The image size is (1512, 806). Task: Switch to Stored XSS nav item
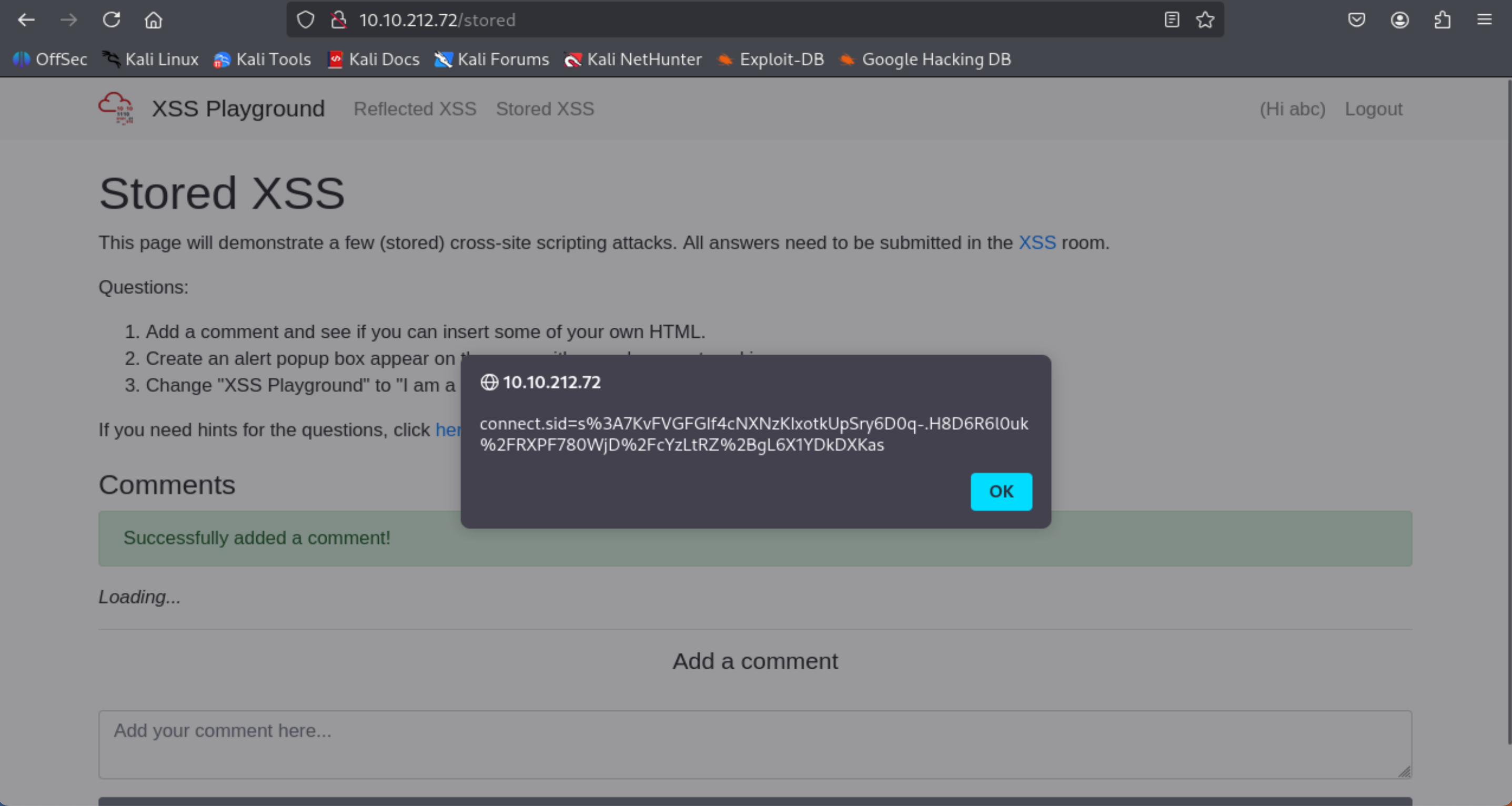(x=545, y=109)
